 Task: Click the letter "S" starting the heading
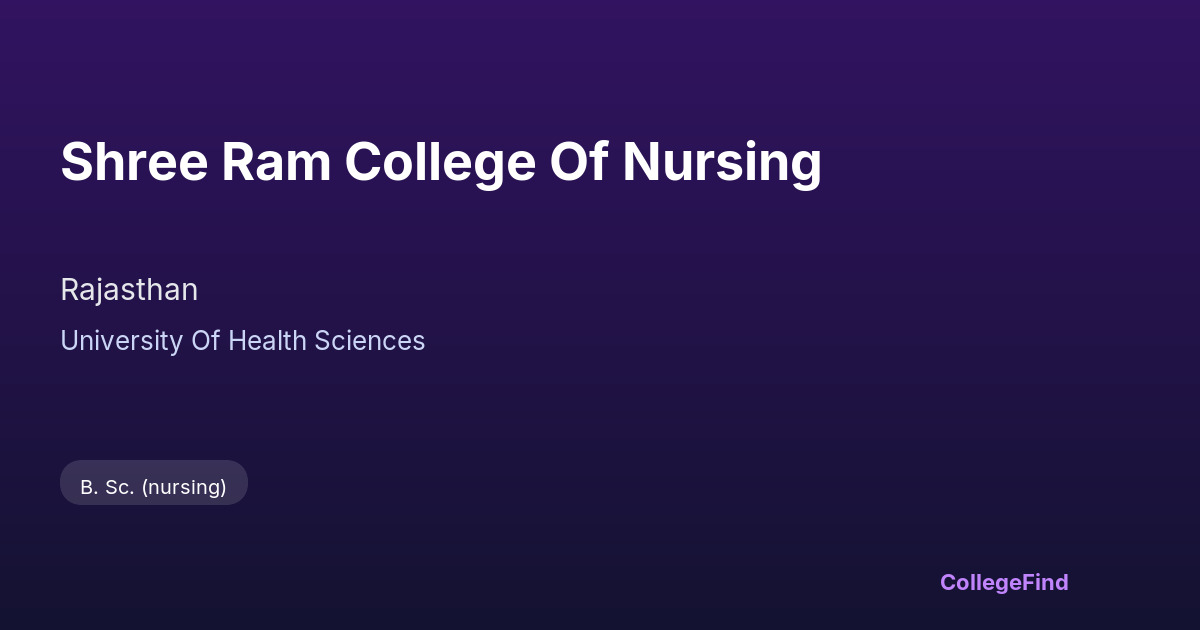click(73, 162)
